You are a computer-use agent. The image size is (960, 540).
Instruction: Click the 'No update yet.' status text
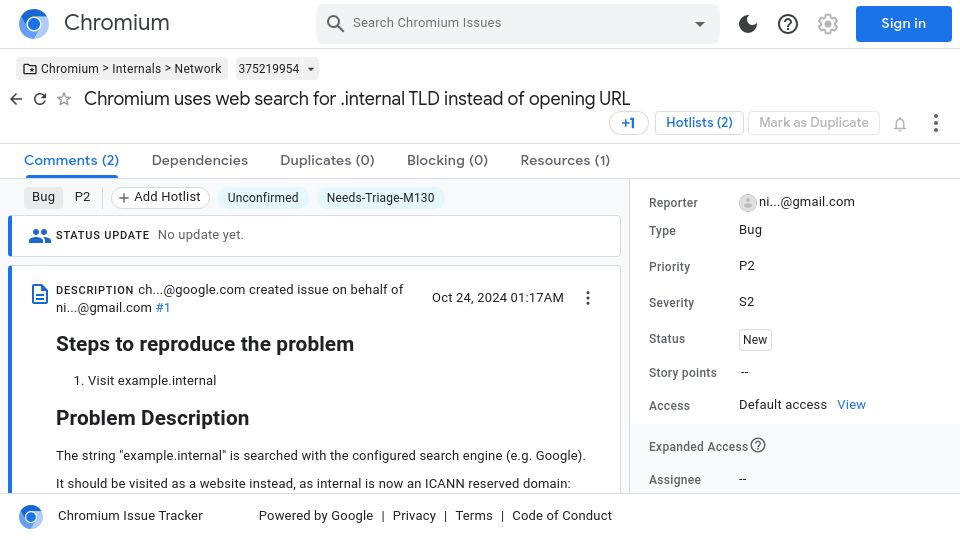pos(201,235)
